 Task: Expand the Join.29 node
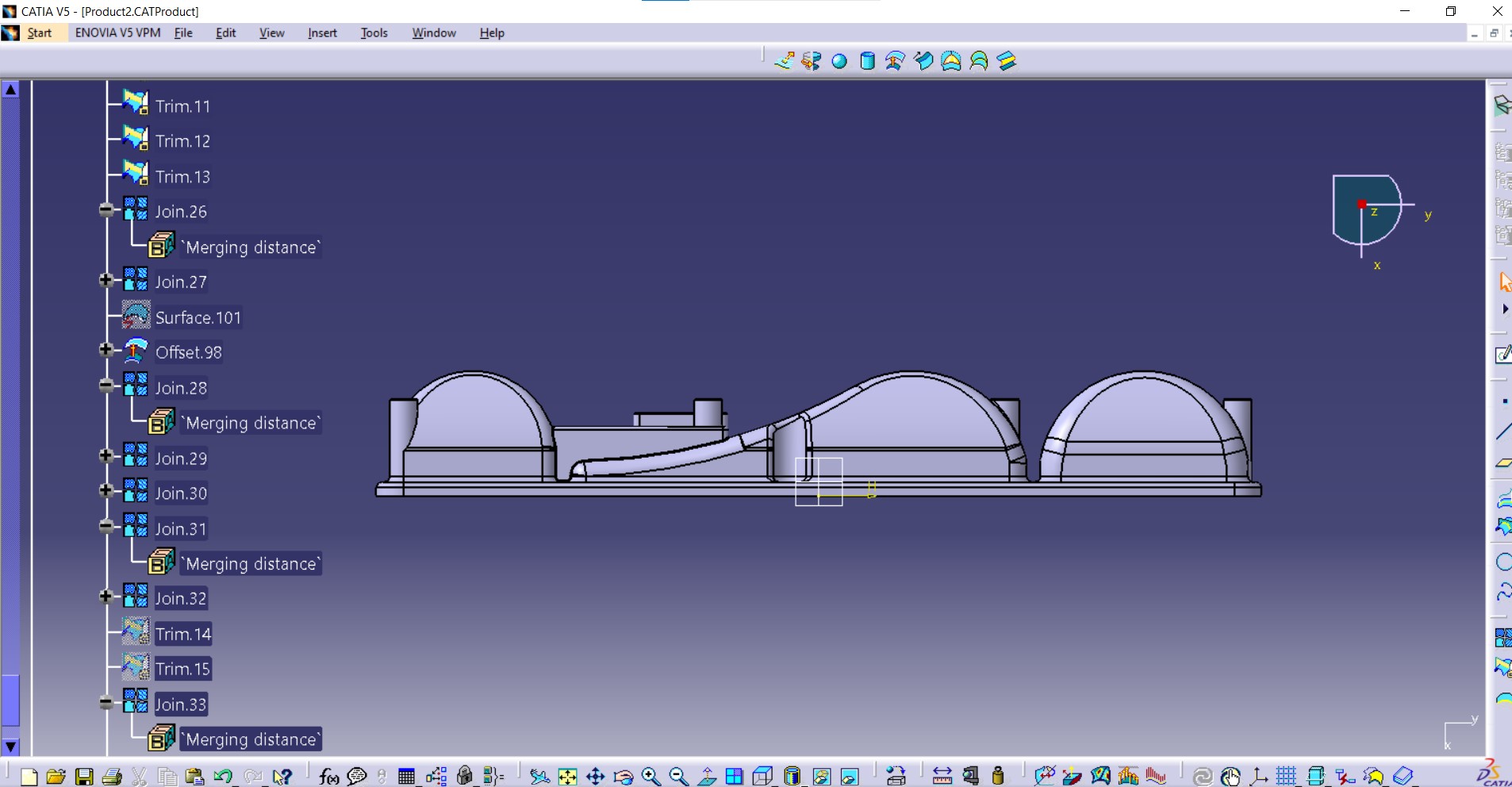point(106,456)
